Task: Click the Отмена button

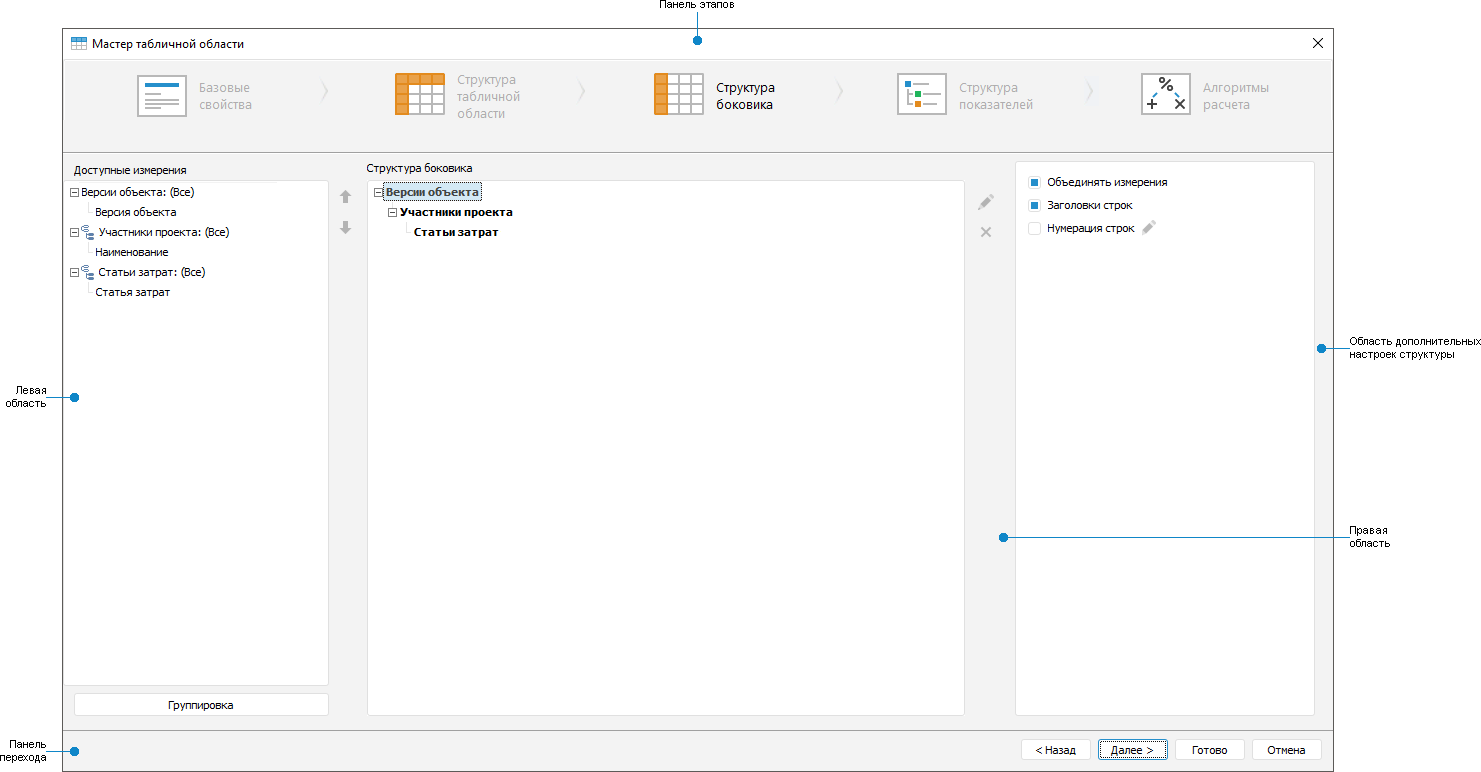Action: [x=1286, y=750]
